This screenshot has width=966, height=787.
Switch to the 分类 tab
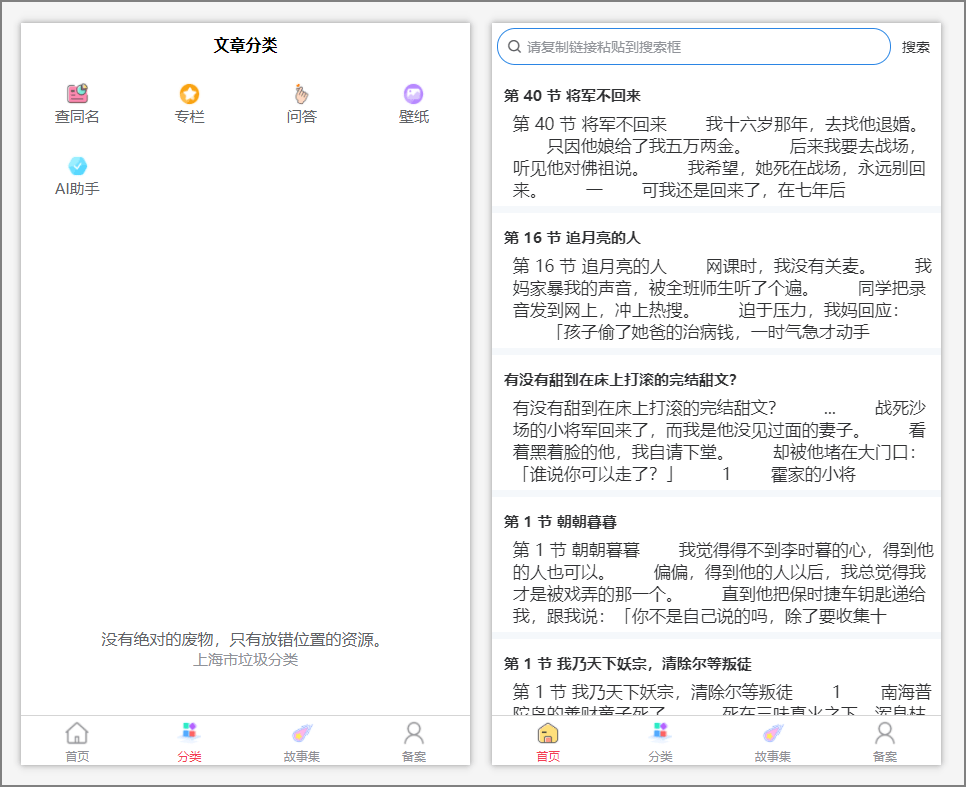tap(189, 740)
